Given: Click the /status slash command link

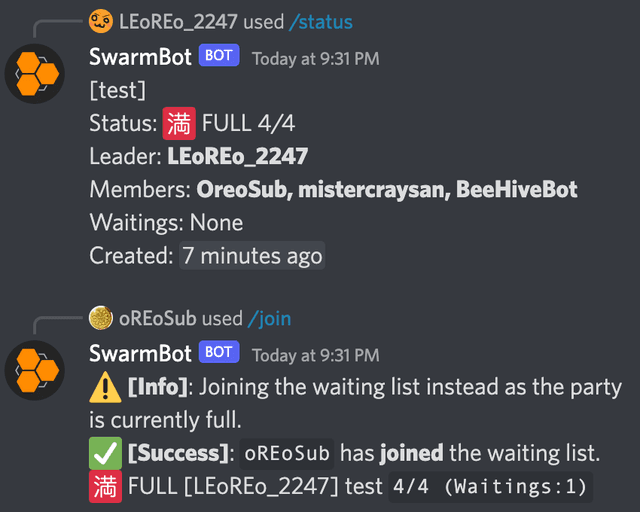Looking at the screenshot, I should (321, 21).
